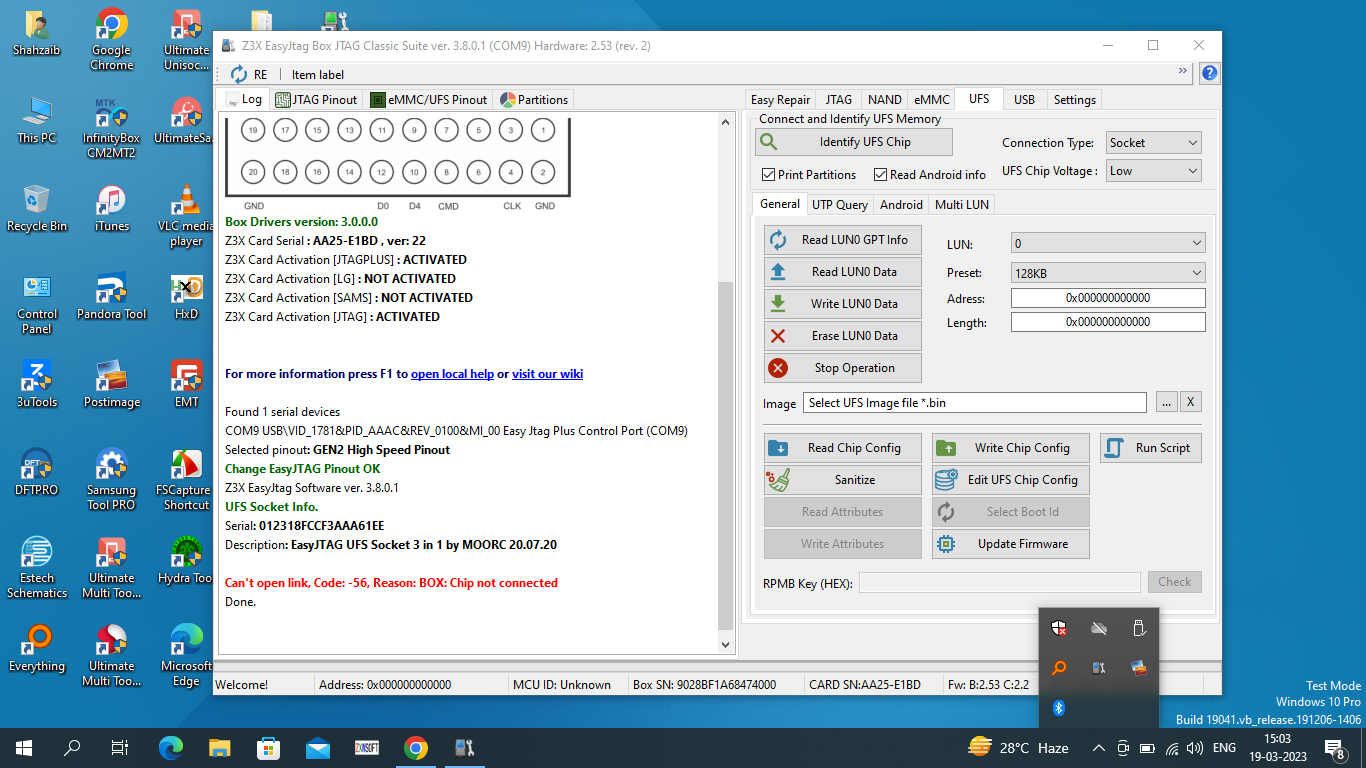1366x768 pixels.
Task: Open Postimage desktop icon
Action: click(x=111, y=384)
